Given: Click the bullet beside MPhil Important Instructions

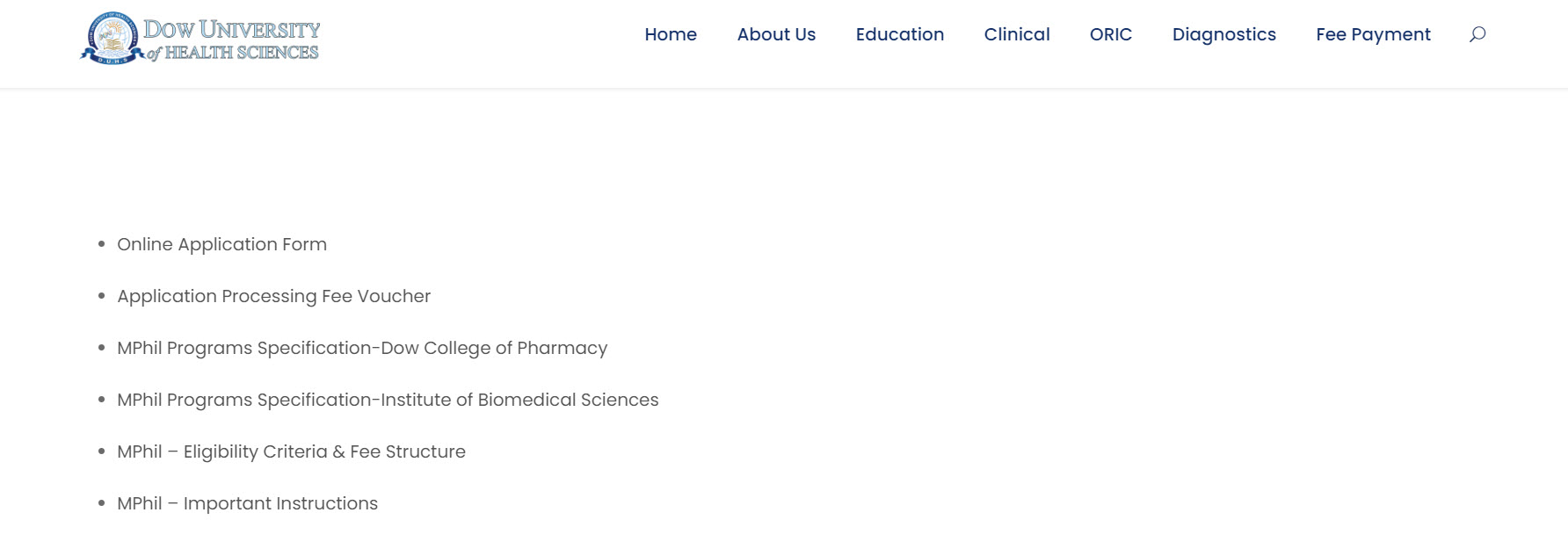Looking at the screenshot, I should coord(101,503).
